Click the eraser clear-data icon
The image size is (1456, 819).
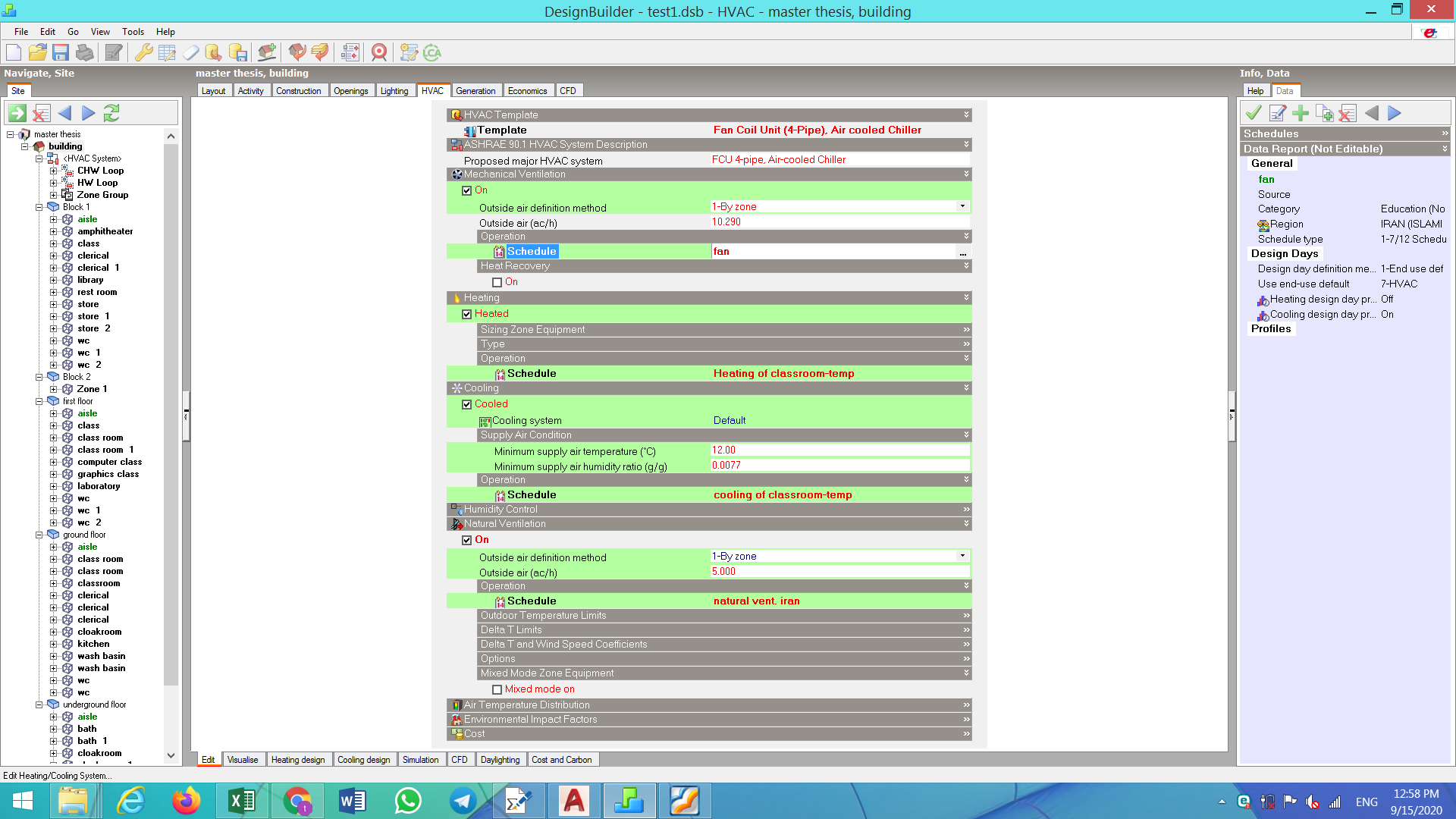click(x=191, y=52)
